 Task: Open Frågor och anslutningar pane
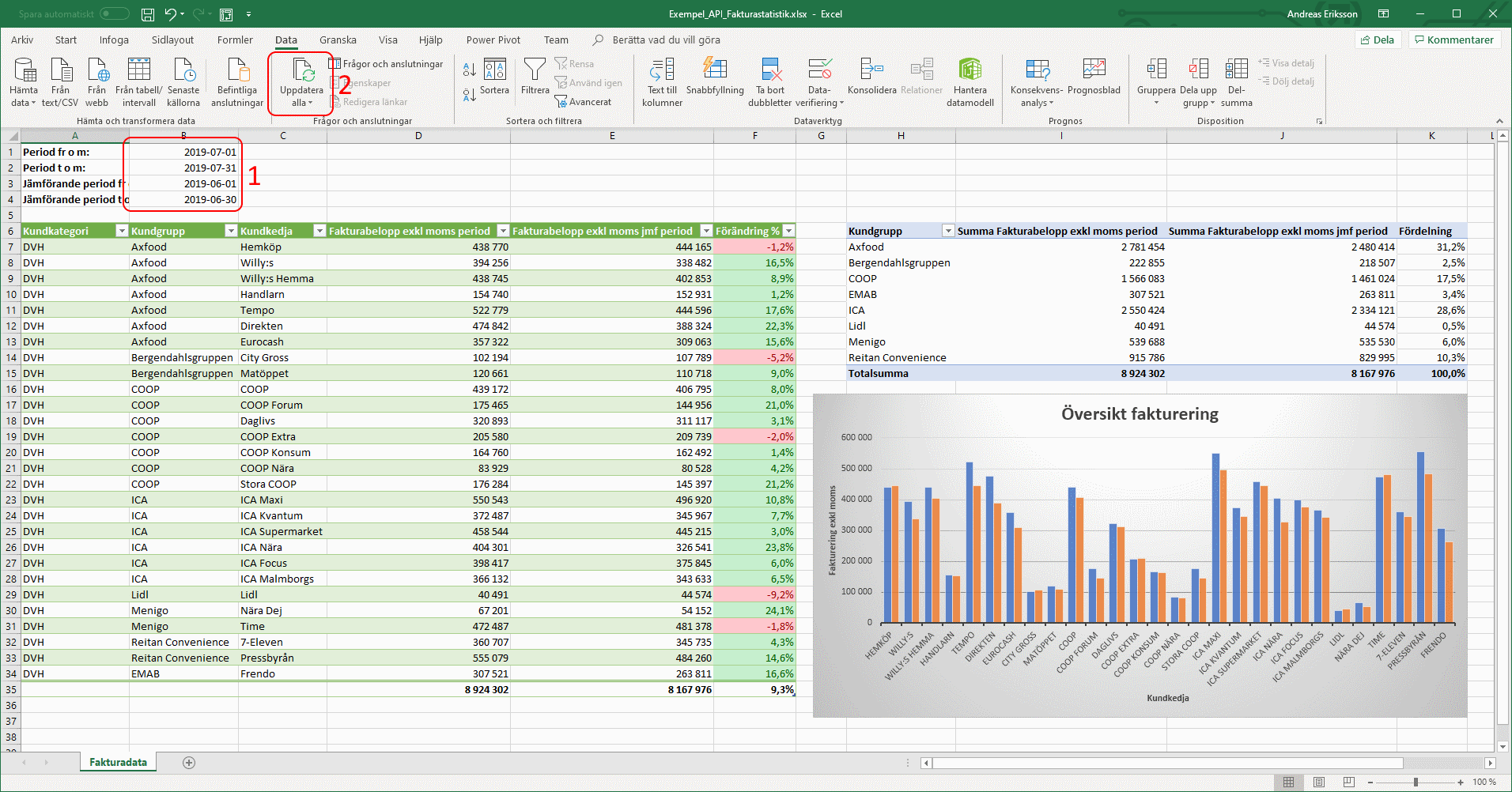coord(386,64)
